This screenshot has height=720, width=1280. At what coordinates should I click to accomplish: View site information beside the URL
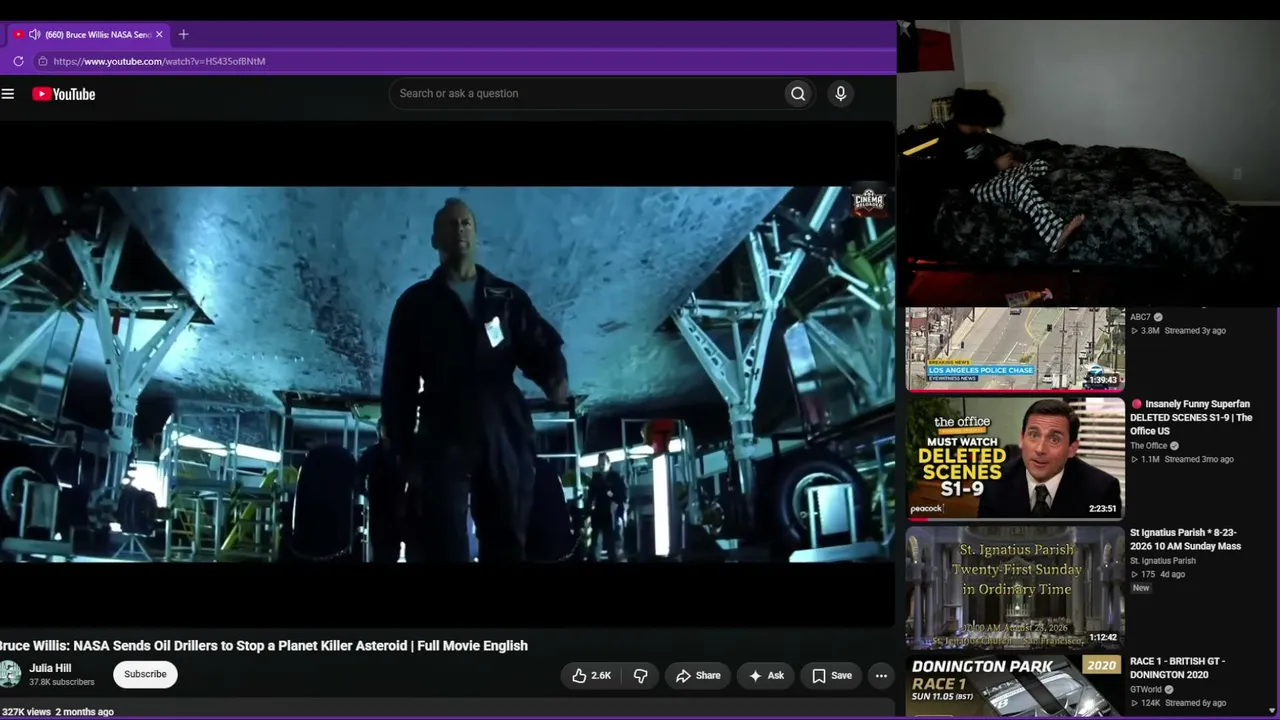(x=42, y=61)
